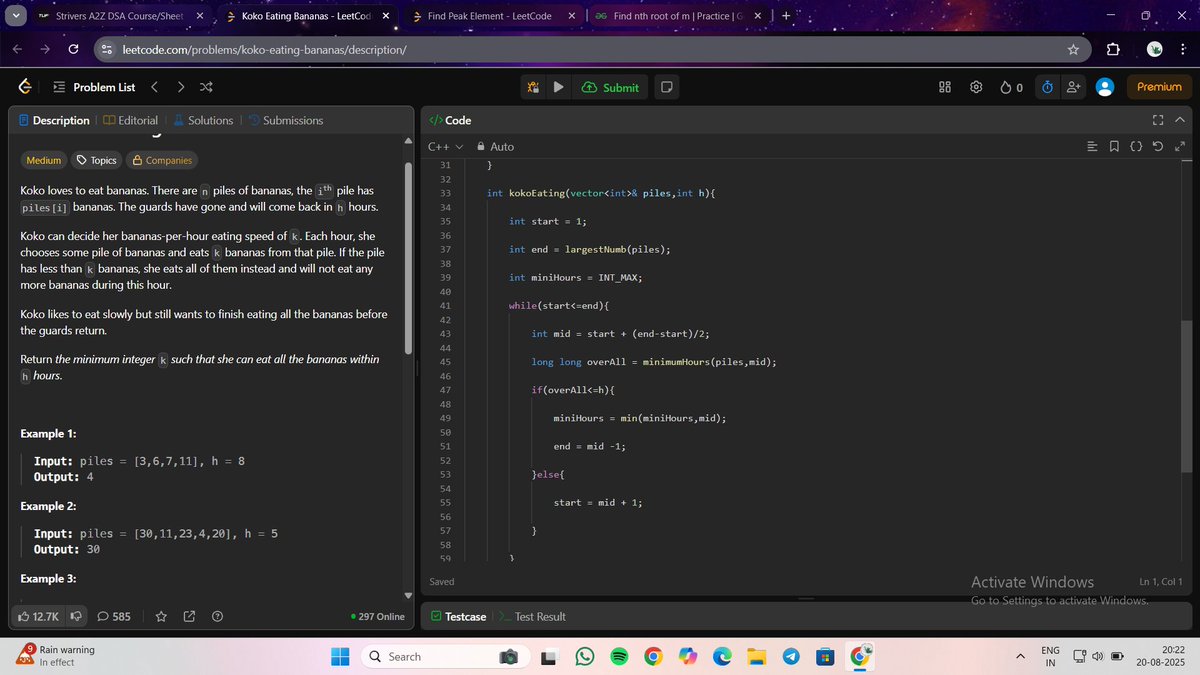1200x675 pixels.
Task: Upvote the problem with 12.7K likes
Action: click(x=40, y=617)
